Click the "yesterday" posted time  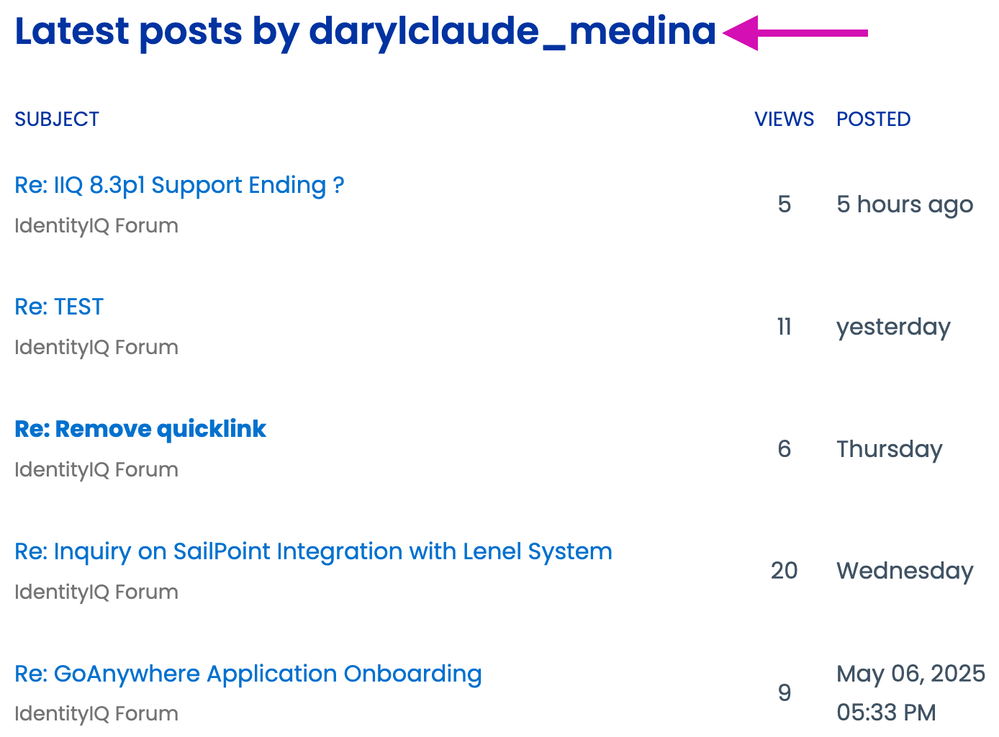(893, 327)
